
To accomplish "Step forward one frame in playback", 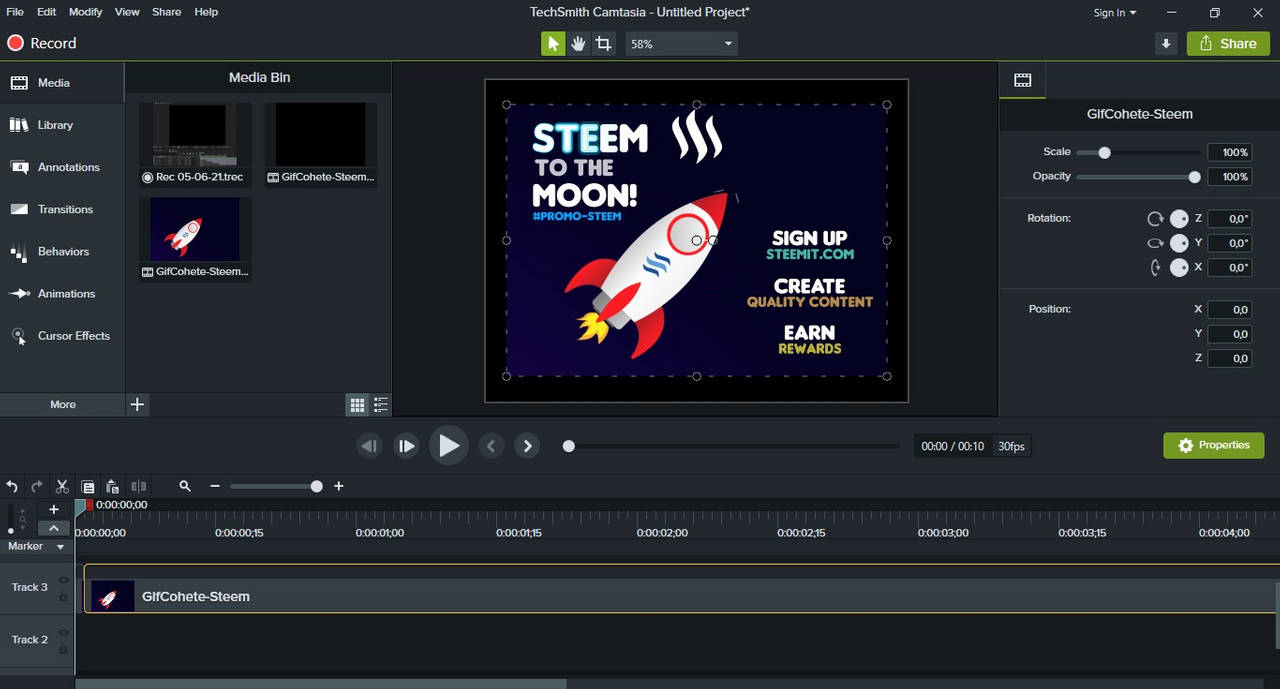I will (406, 446).
